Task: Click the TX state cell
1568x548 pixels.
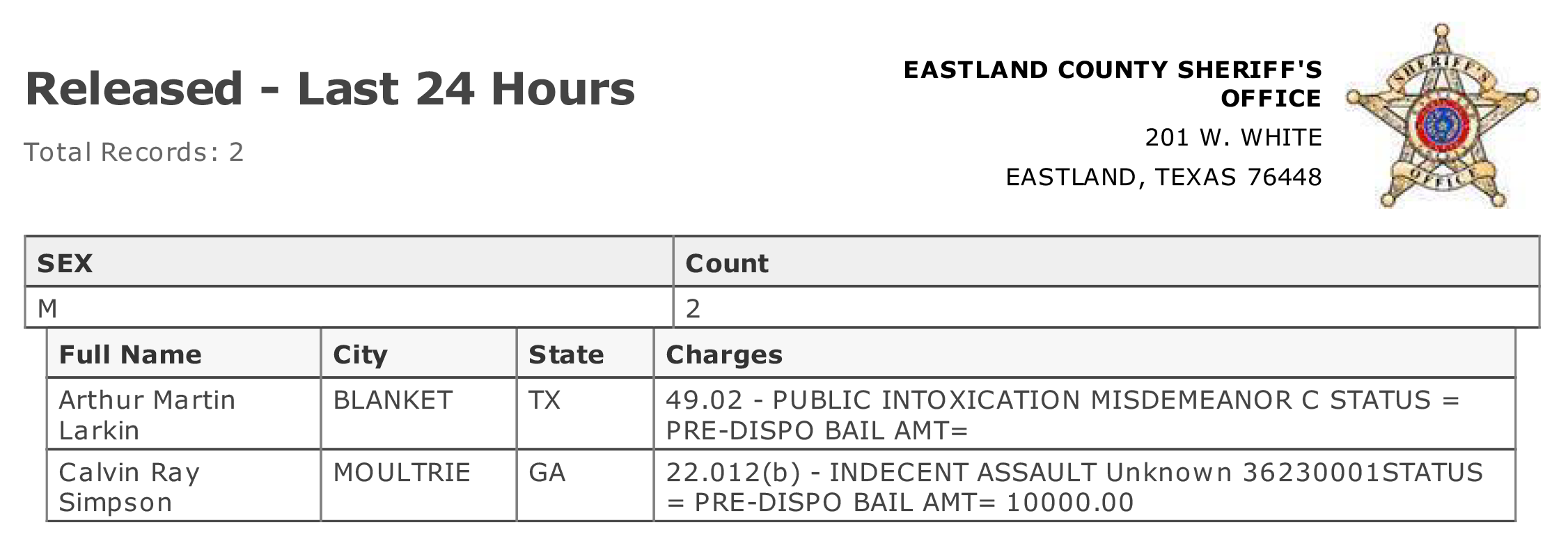Action: [x=585, y=414]
